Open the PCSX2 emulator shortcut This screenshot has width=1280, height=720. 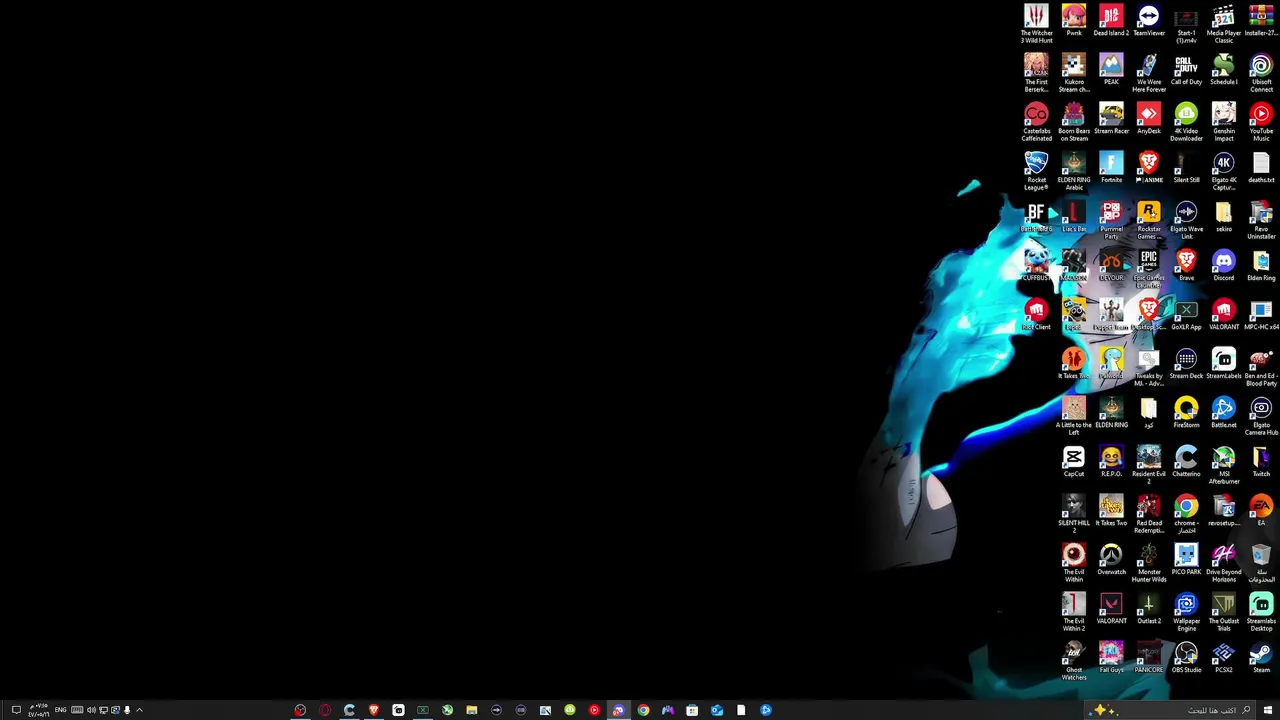1223,658
